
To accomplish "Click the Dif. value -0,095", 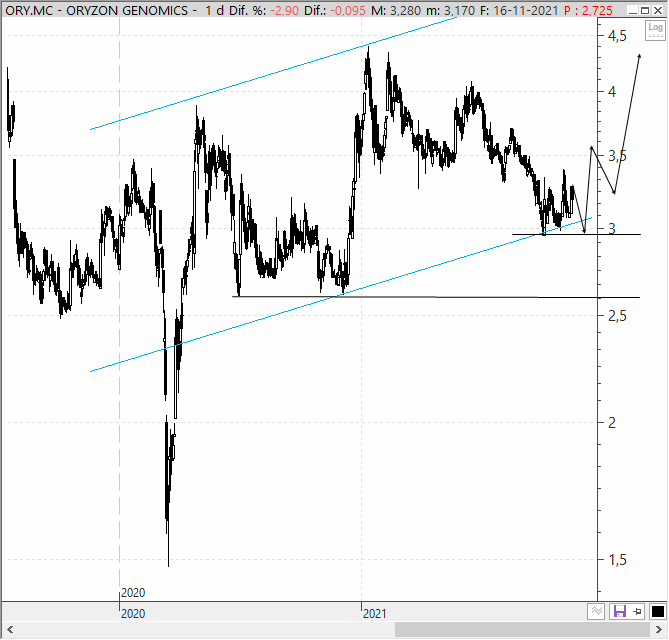I will point(347,10).
